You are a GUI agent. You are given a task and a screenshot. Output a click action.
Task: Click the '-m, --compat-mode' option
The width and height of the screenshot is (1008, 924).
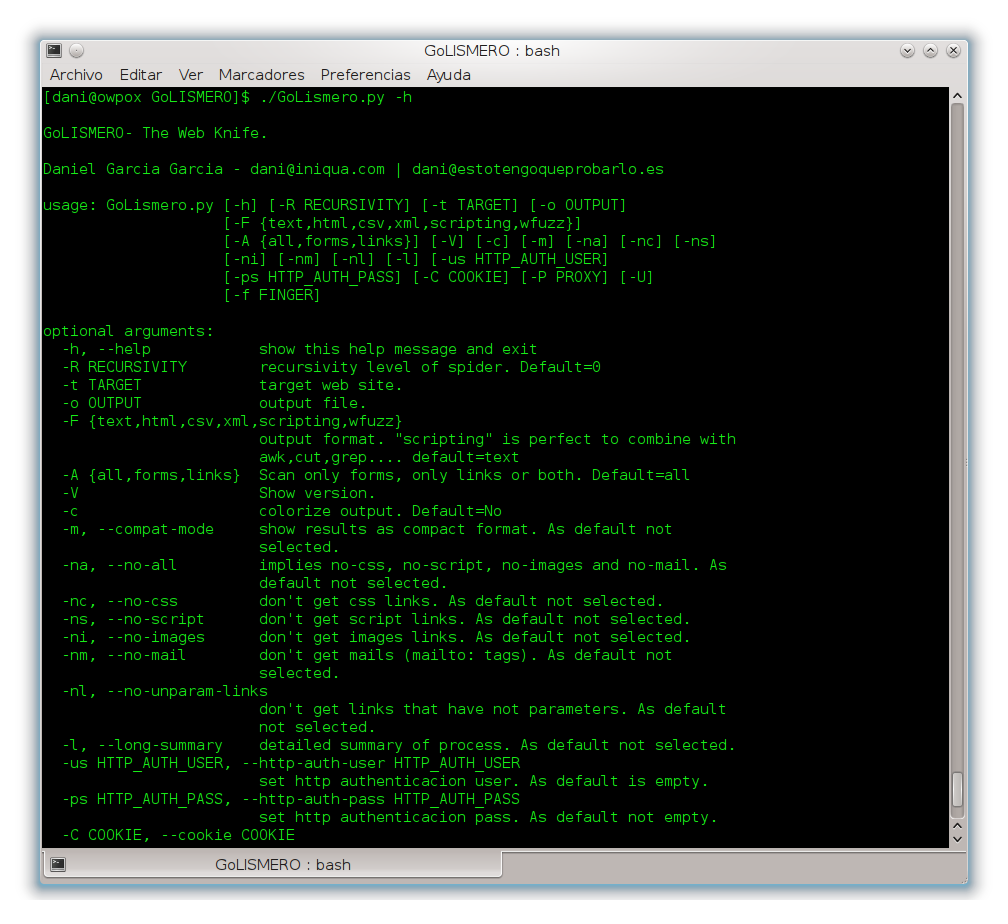click(138, 529)
